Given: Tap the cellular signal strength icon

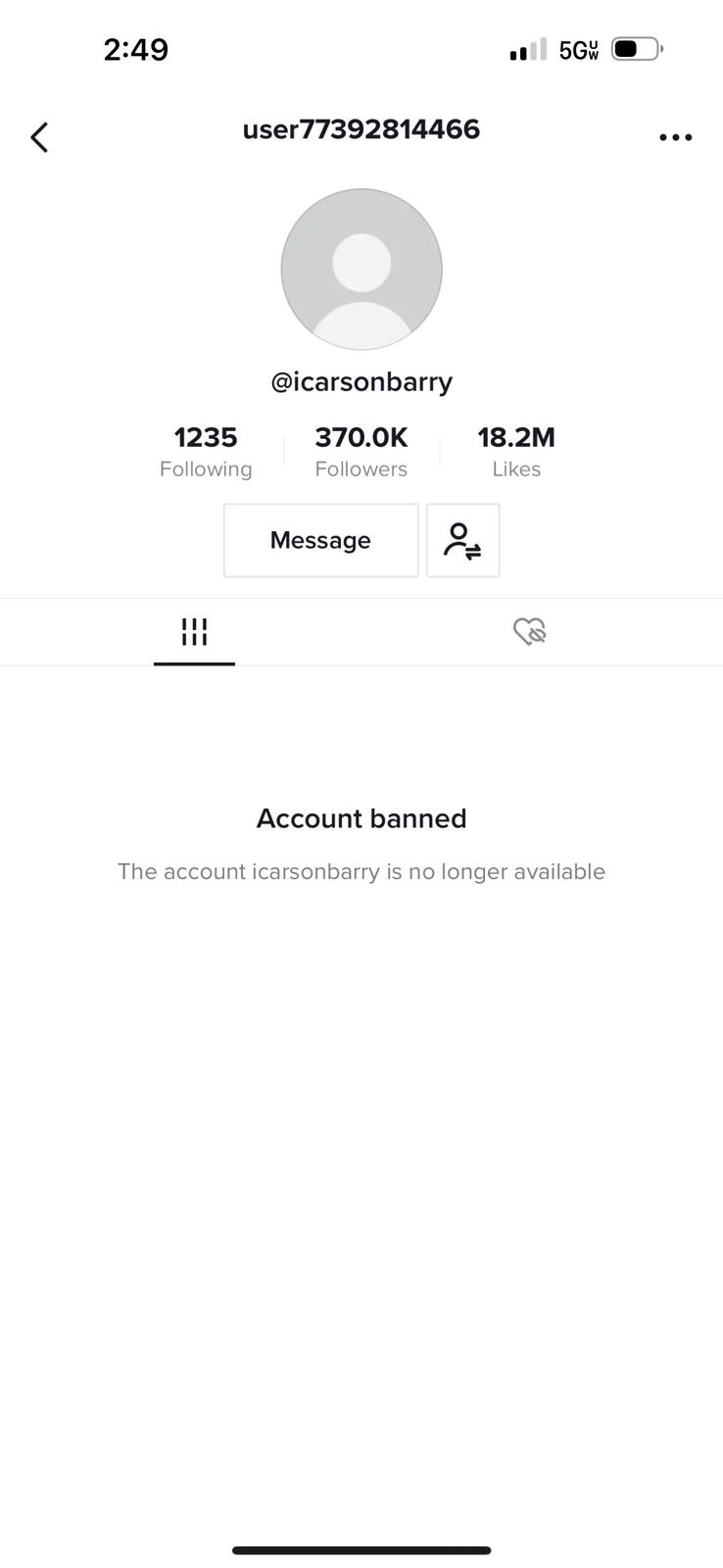Looking at the screenshot, I should pos(528,50).
